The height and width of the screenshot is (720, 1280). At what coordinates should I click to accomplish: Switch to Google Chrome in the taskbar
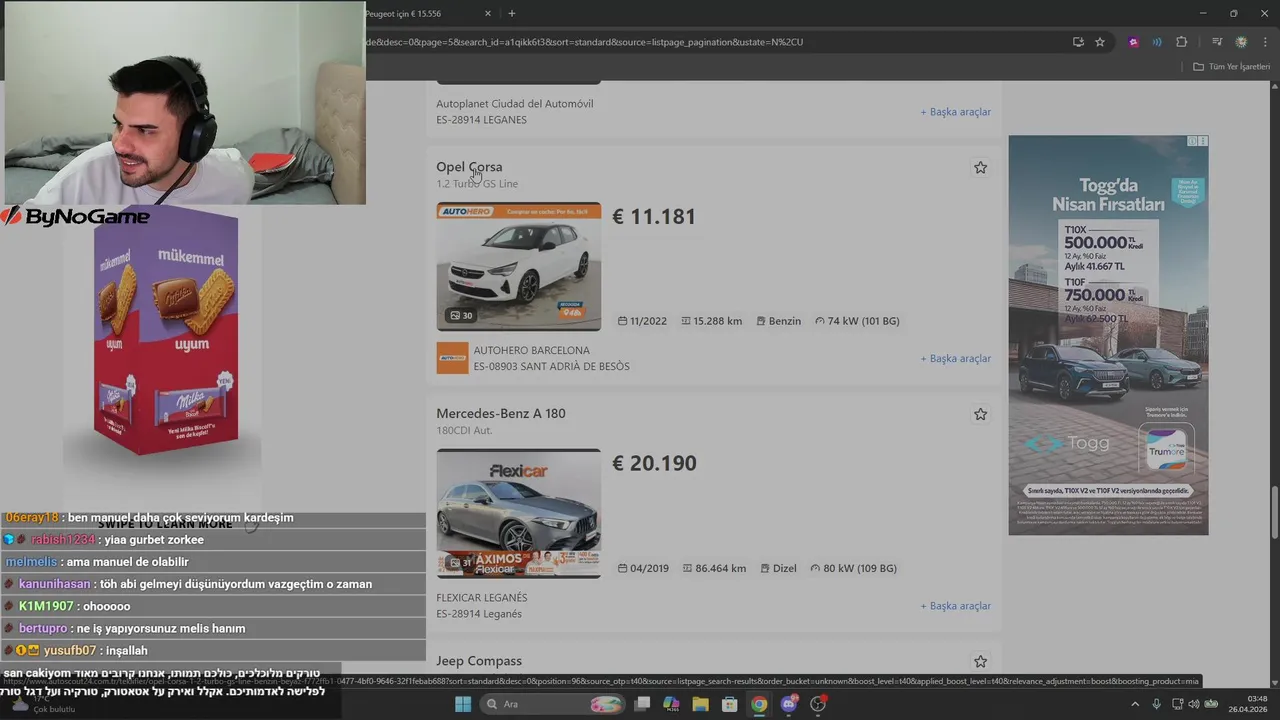click(x=759, y=705)
